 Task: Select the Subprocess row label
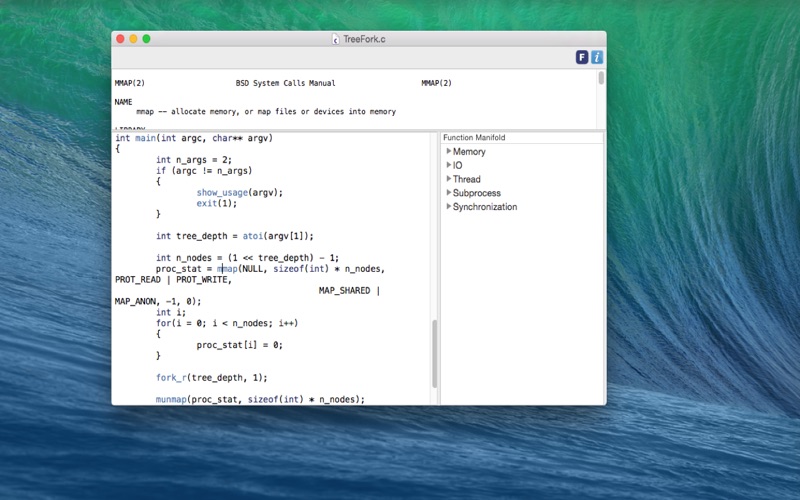coord(477,193)
